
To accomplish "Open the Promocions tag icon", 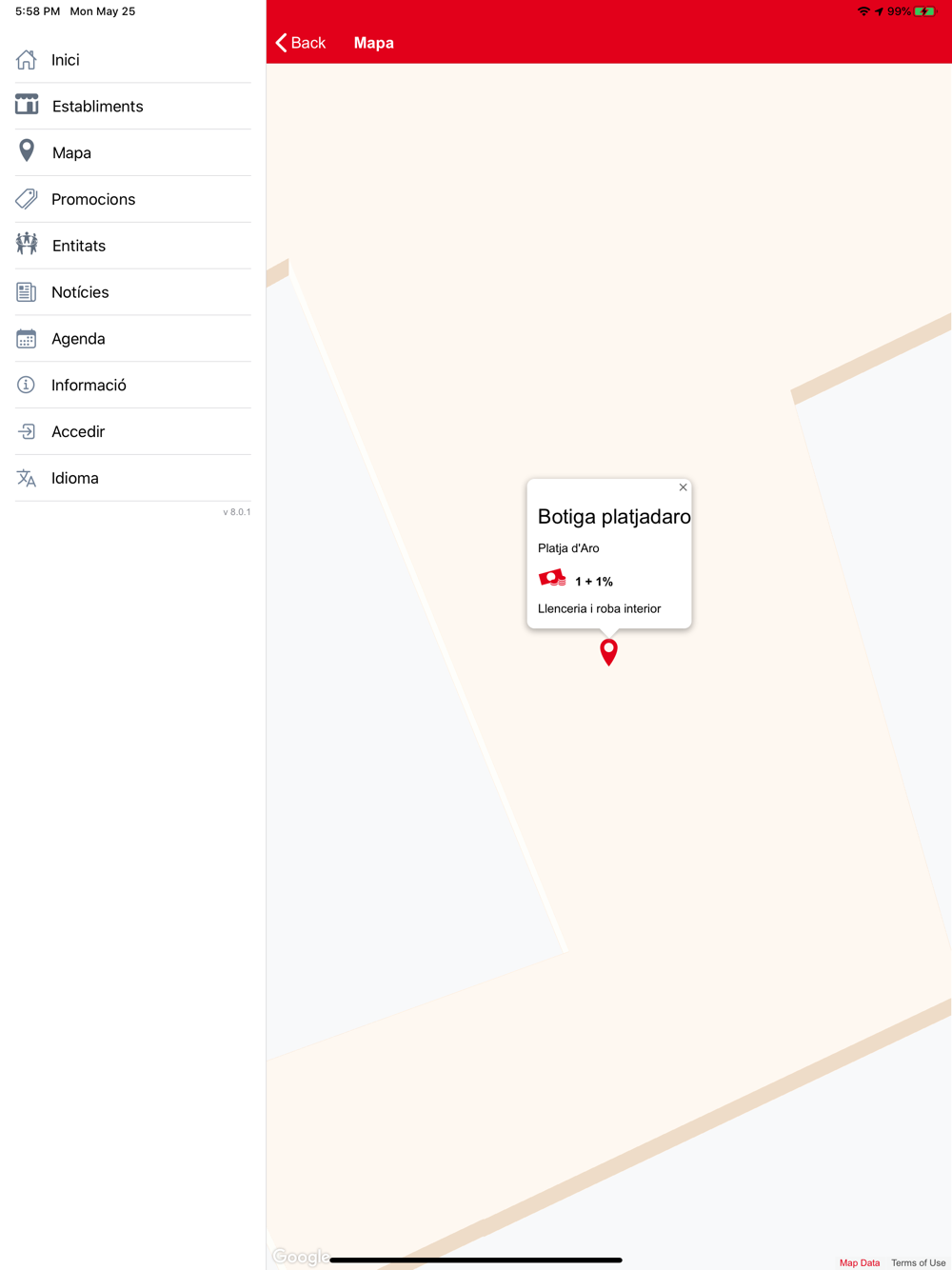I will pyautogui.click(x=27, y=198).
